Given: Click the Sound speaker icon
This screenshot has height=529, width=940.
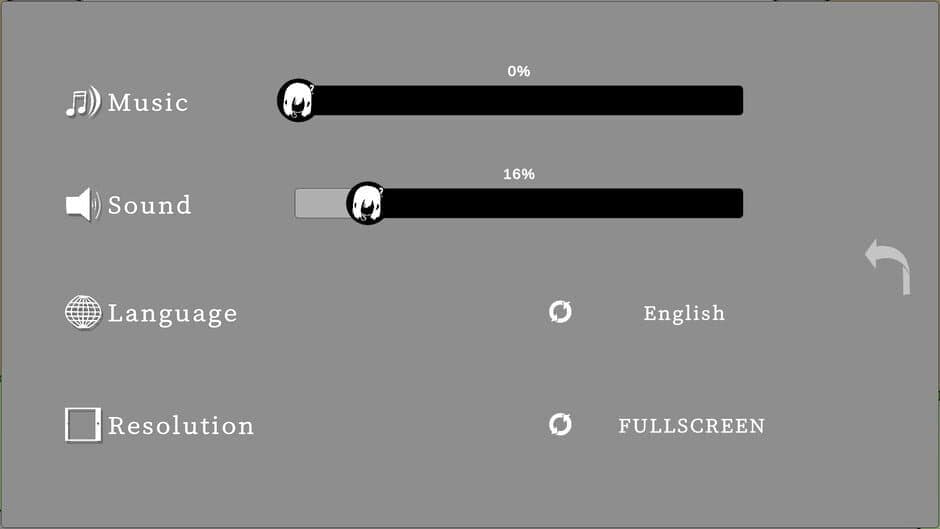Looking at the screenshot, I should coord(83,205).
